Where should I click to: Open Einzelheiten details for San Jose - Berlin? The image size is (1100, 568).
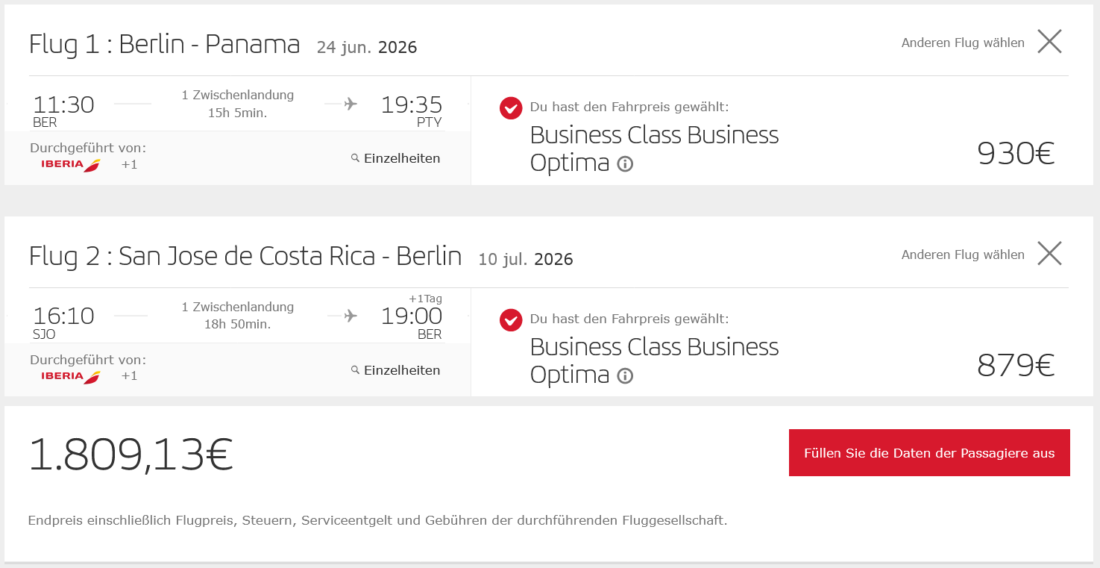(401, 370)
